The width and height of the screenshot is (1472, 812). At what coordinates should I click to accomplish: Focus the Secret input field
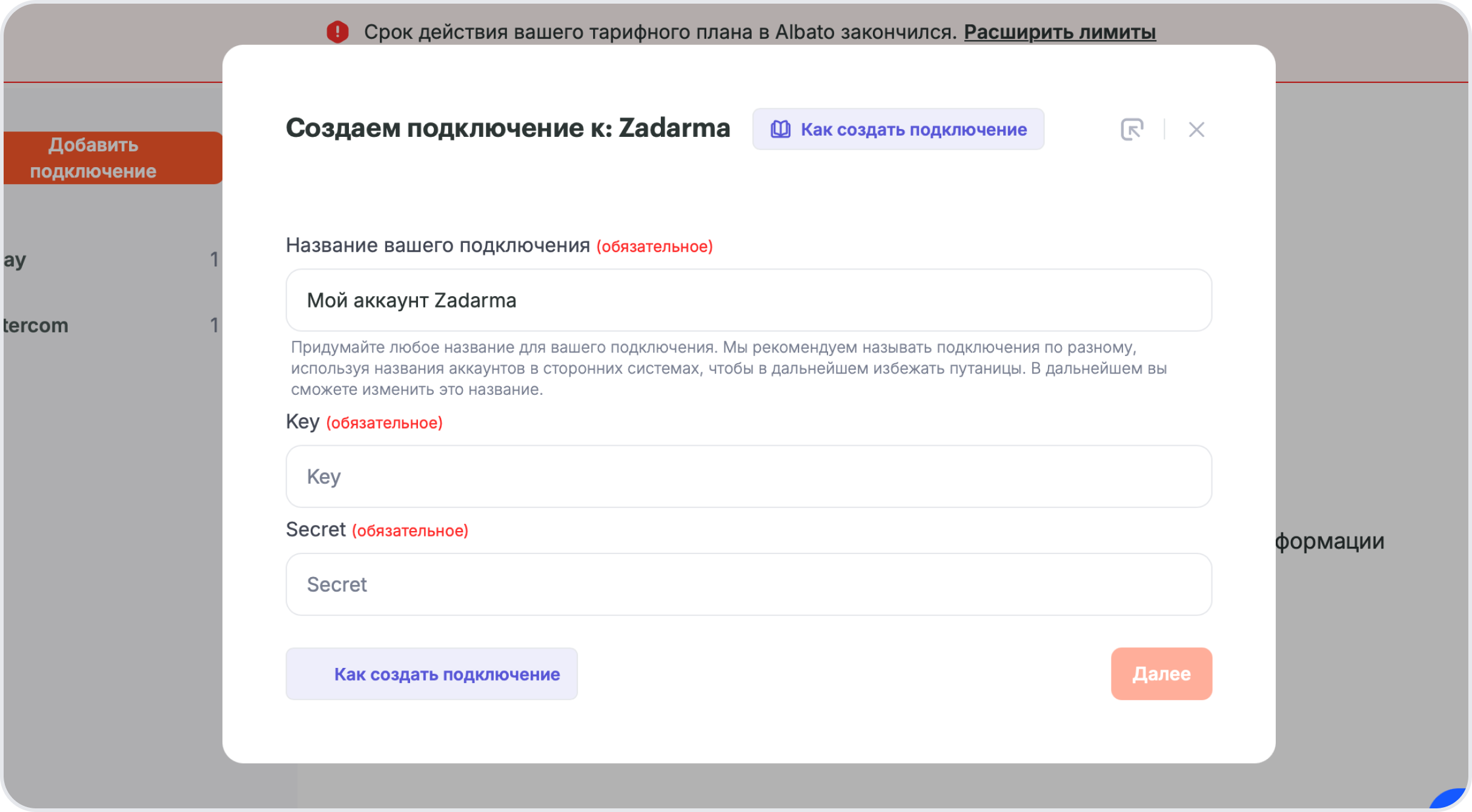pyautogui.click(x=748, y=584)
